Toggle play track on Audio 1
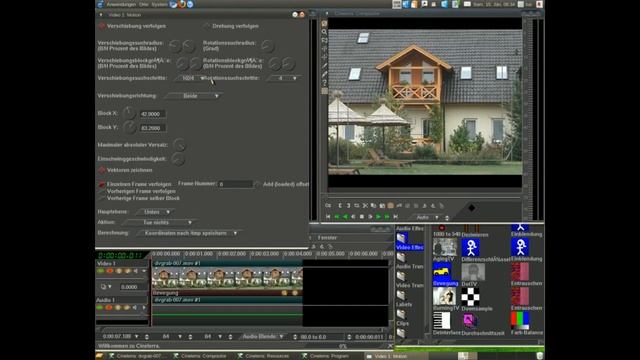Screen dimensions: 640x360 (100, 307)
